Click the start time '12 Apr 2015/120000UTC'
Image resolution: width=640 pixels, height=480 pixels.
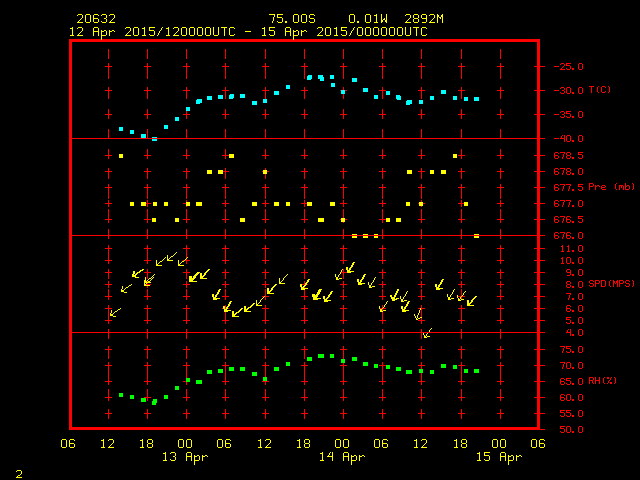pos(152,32)
